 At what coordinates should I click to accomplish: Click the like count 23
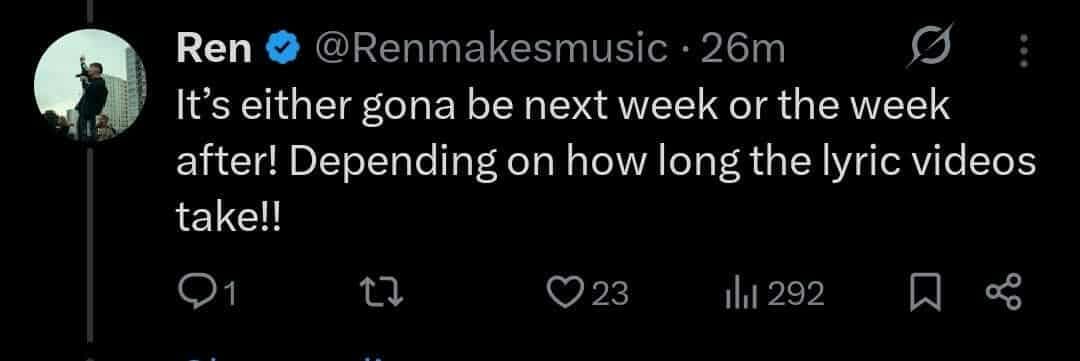(610, 295)
